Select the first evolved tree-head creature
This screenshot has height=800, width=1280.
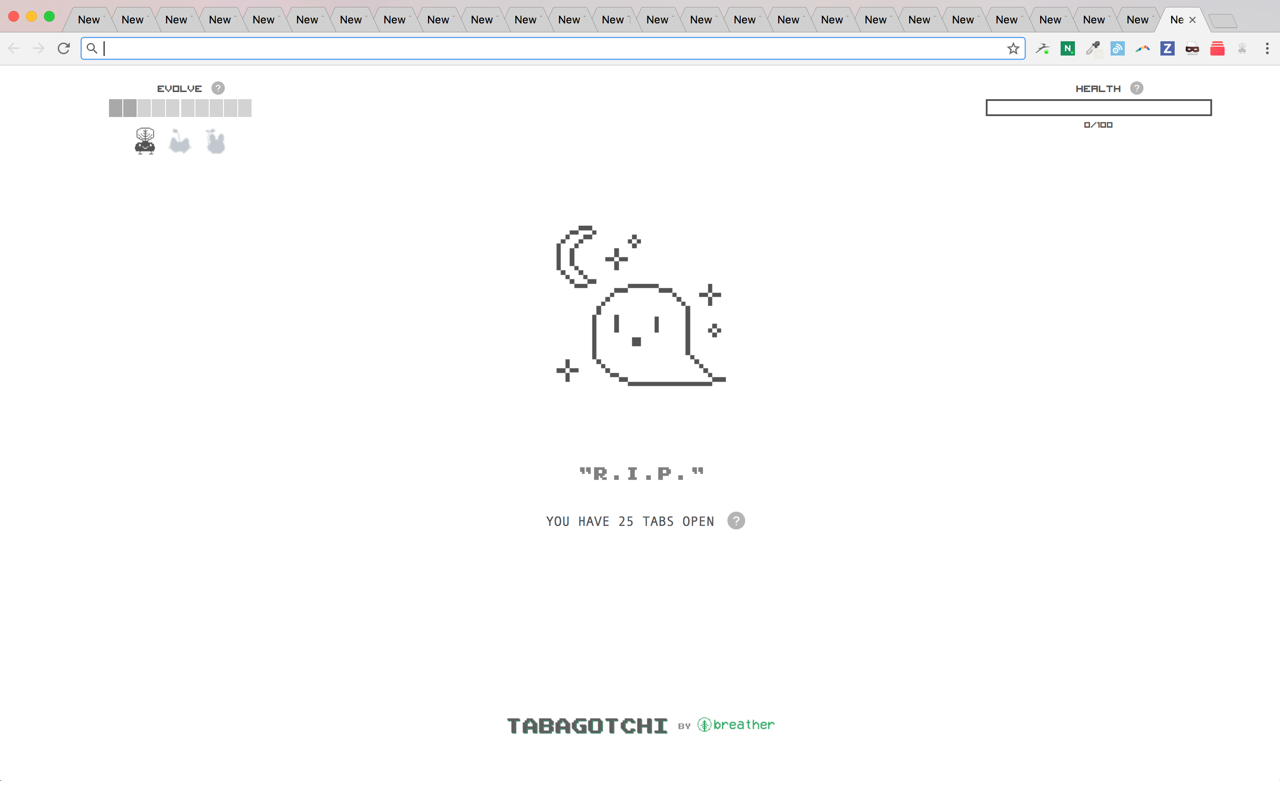pyautogui.click(x=145, y=141)
